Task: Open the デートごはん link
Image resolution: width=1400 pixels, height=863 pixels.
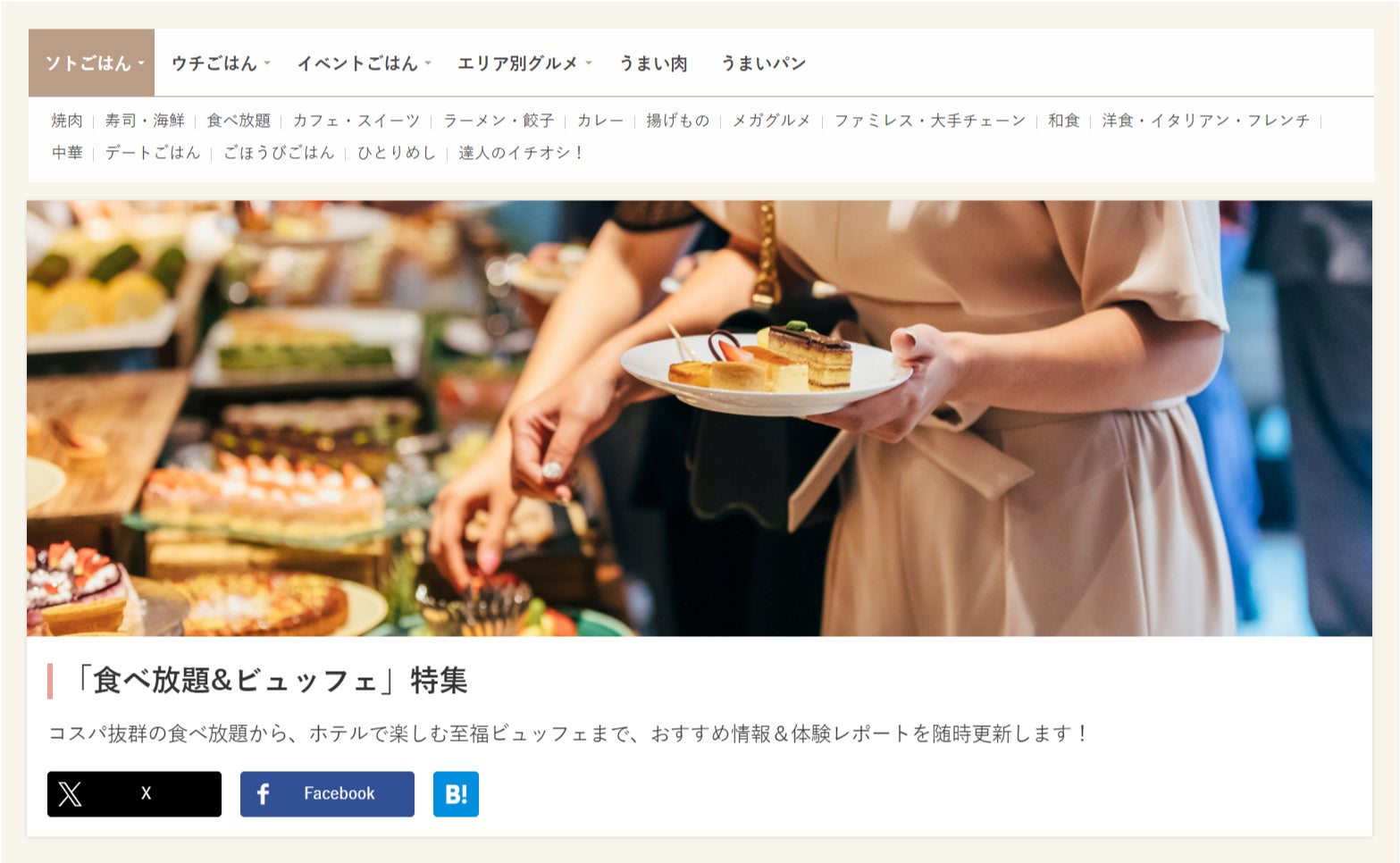Action: coord(153,153)
